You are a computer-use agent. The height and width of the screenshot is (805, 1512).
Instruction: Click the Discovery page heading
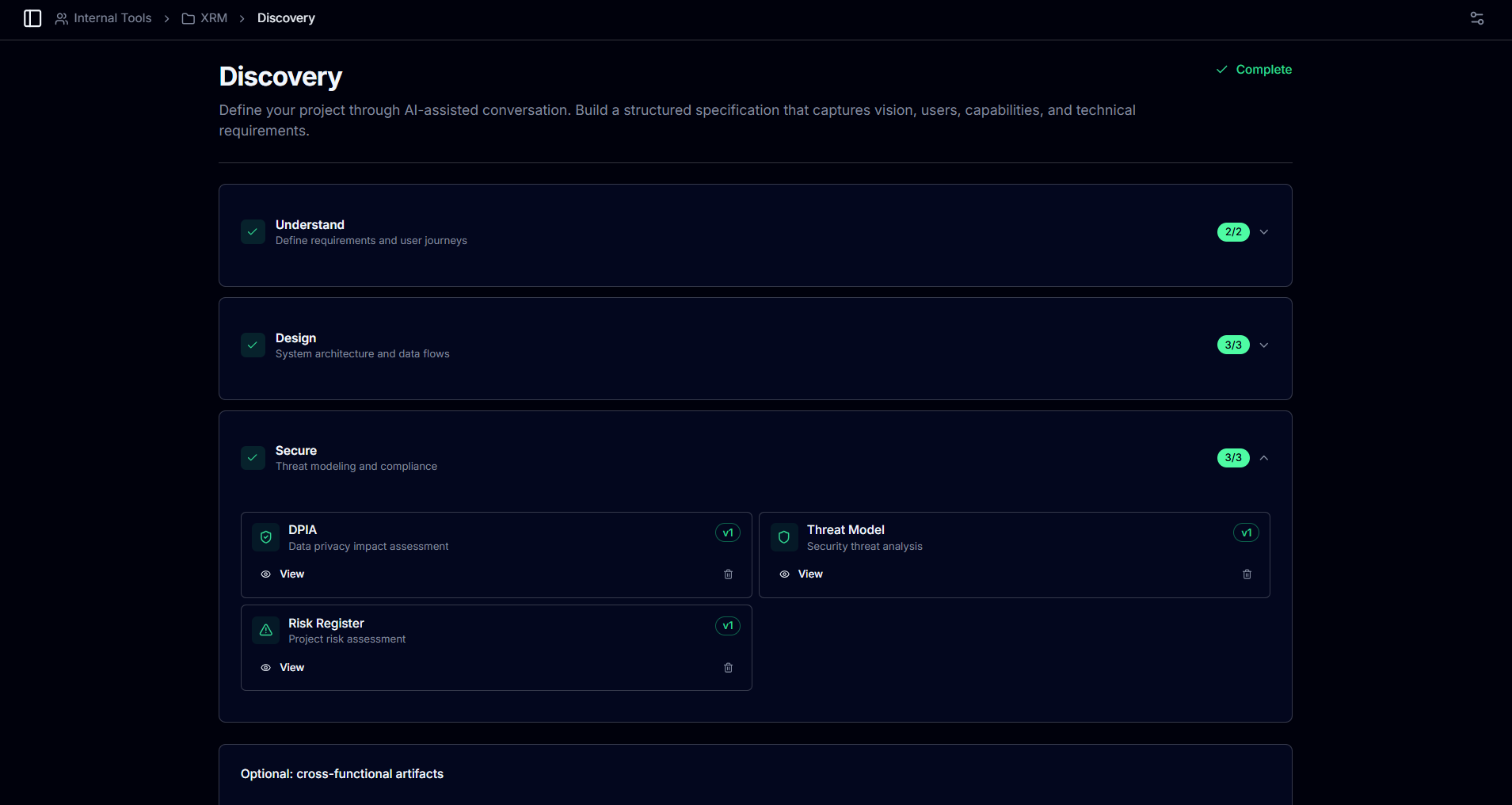tap(280, 77)
